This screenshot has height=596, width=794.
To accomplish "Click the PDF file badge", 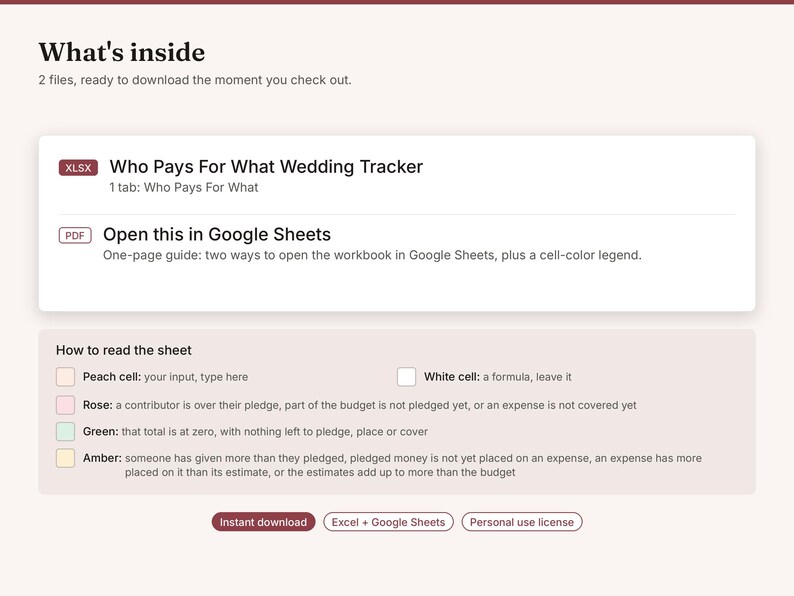I will click(75, 235).
